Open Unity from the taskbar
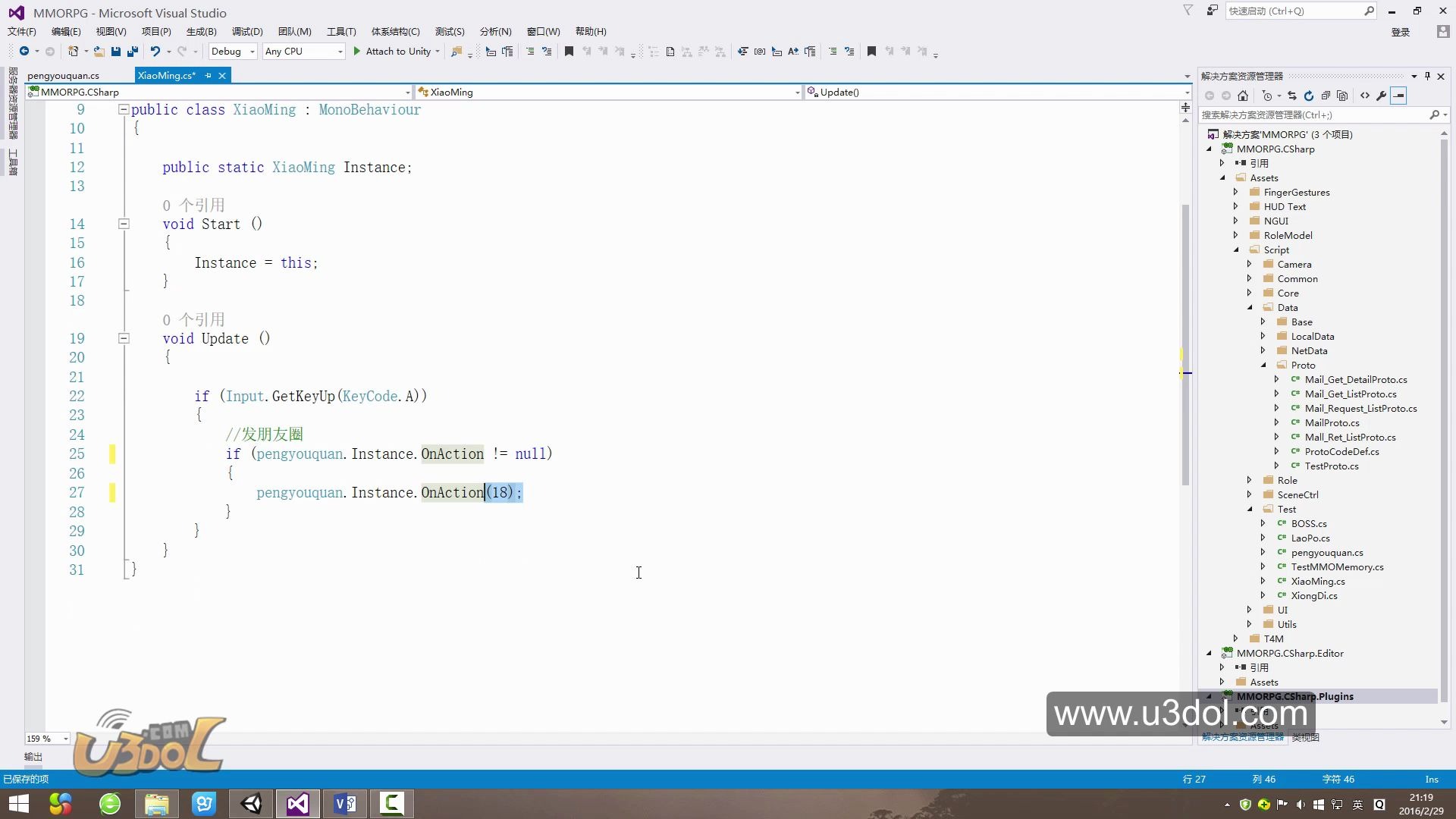Screen dimensions: 1456x819 251,804
